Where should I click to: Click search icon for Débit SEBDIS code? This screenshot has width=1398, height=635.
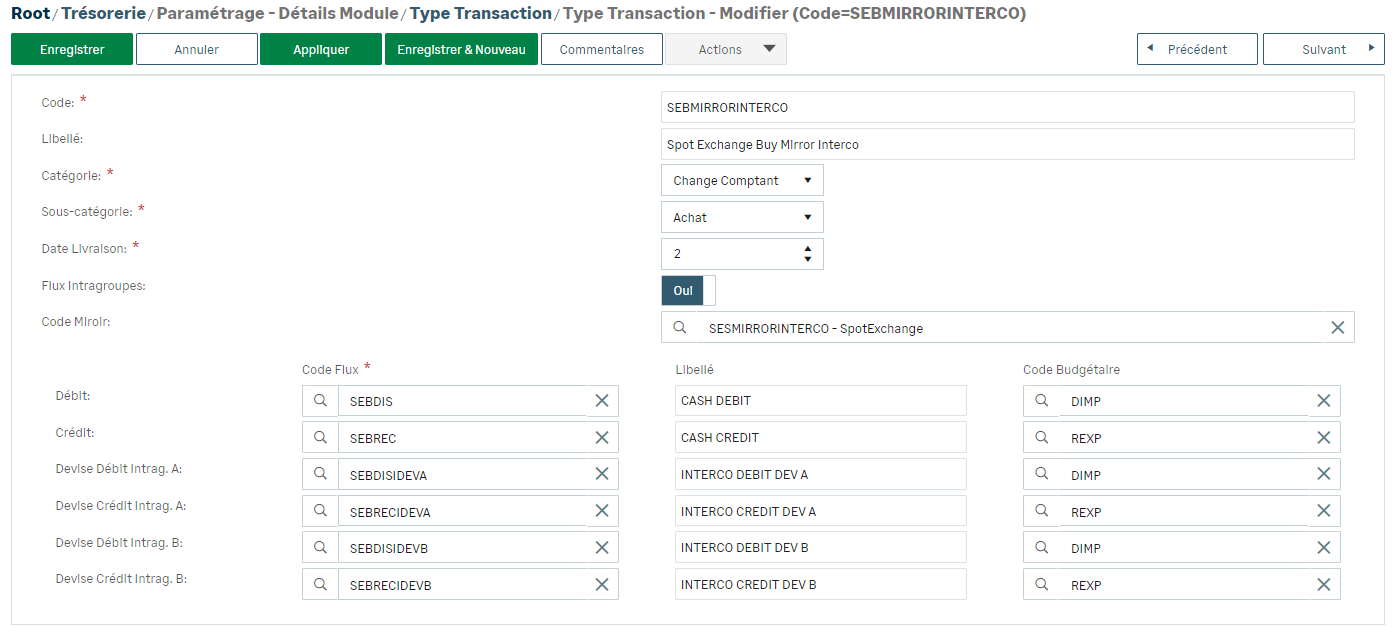pyautogui.click(x=320, y=401)
